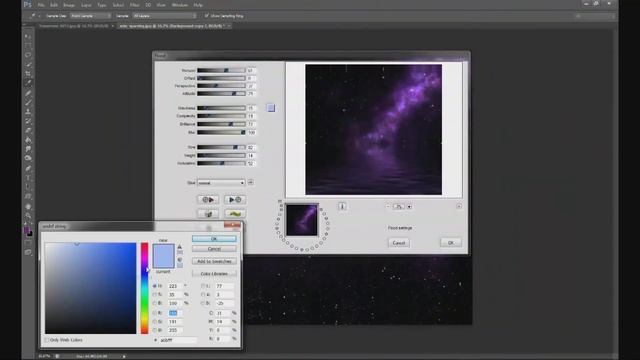The height and width of the screenshot is (360, 640).
Task: Click OK in the Flood dialog
Action: [451, 242]
